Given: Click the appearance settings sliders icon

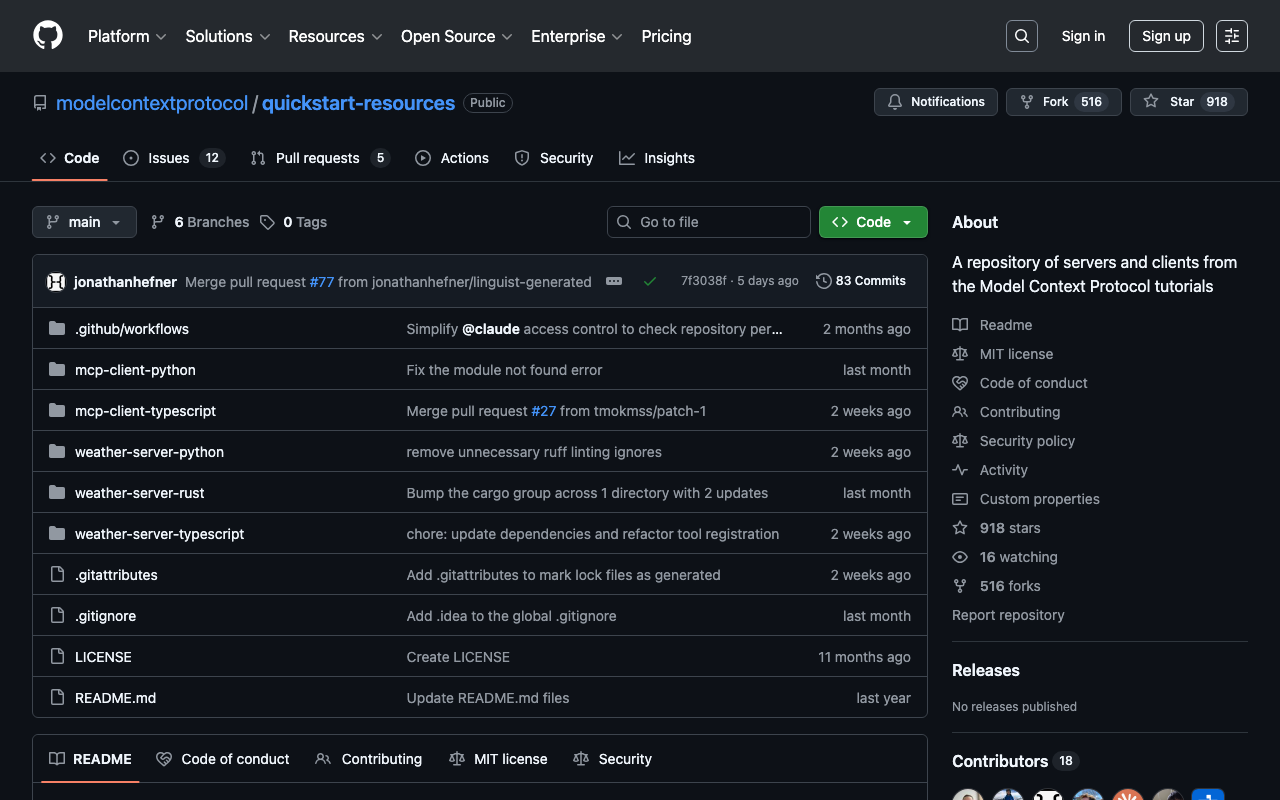Looking at the screenshot, I should point(1231,36).
